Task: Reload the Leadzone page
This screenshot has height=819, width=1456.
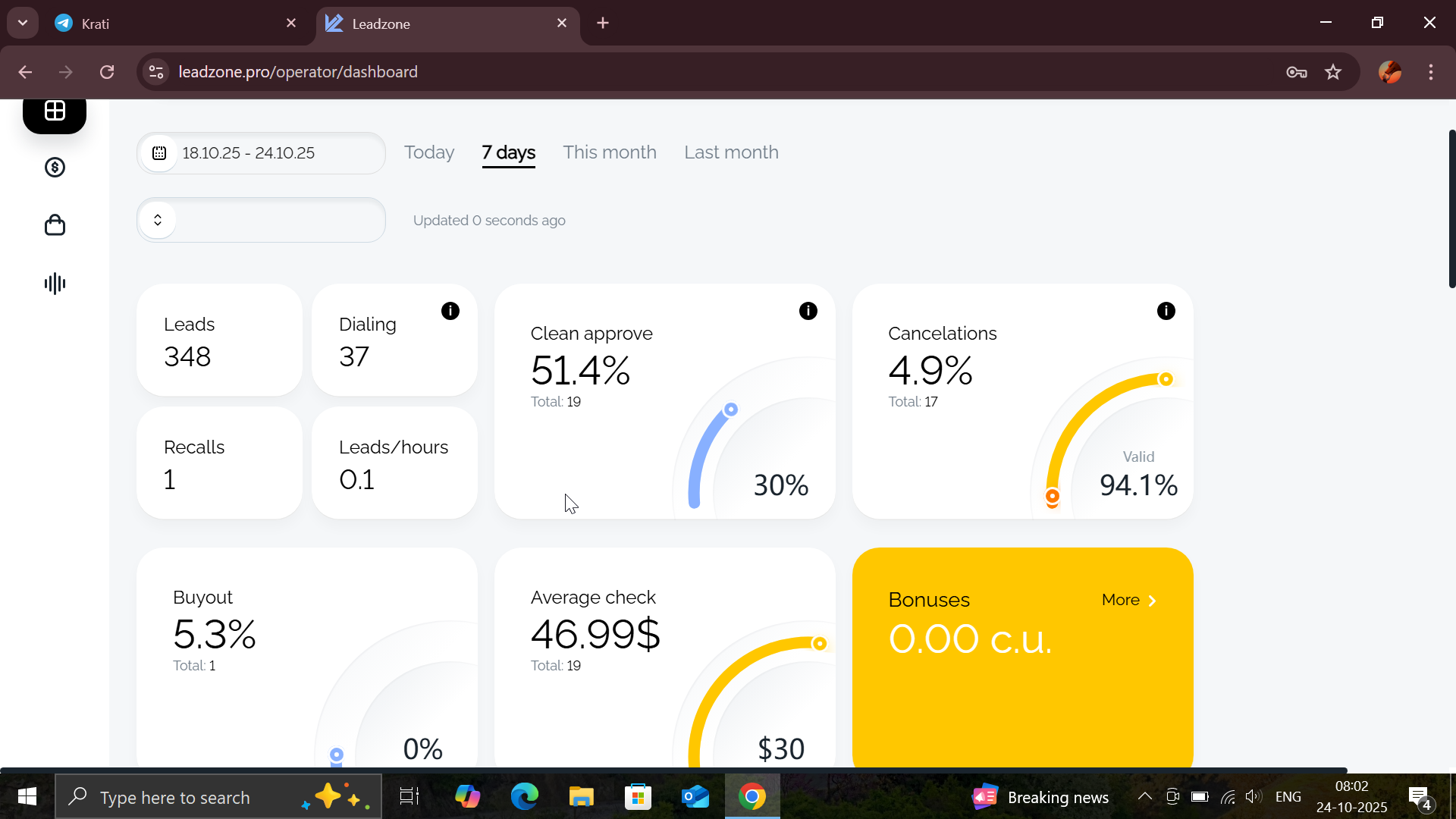Action: (107, 72)
